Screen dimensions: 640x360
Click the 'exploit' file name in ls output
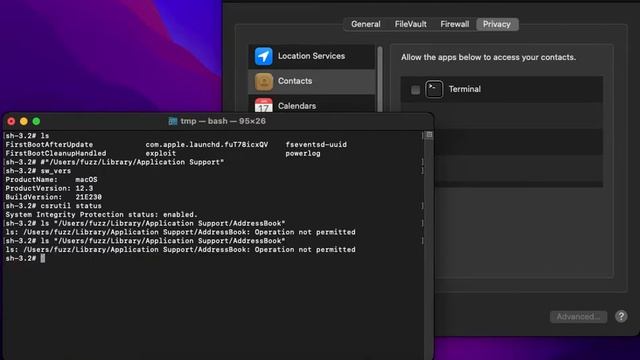pyautogui.click(x=160, y=153)
